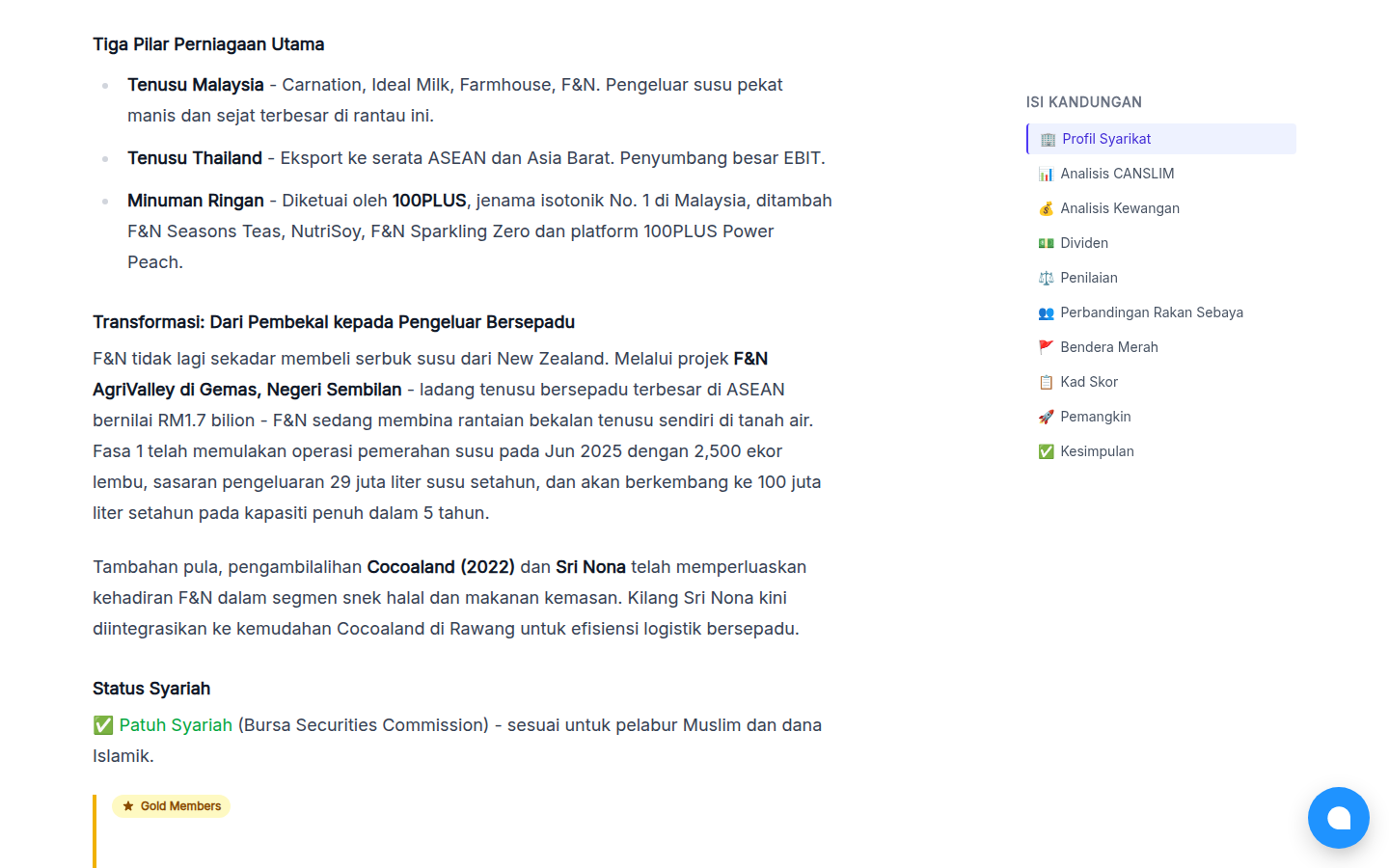Image resolution: width=1389 pixels, height=868 pixels.
Task: Click the scales icon beside Penilaian
Action: 1046,279
